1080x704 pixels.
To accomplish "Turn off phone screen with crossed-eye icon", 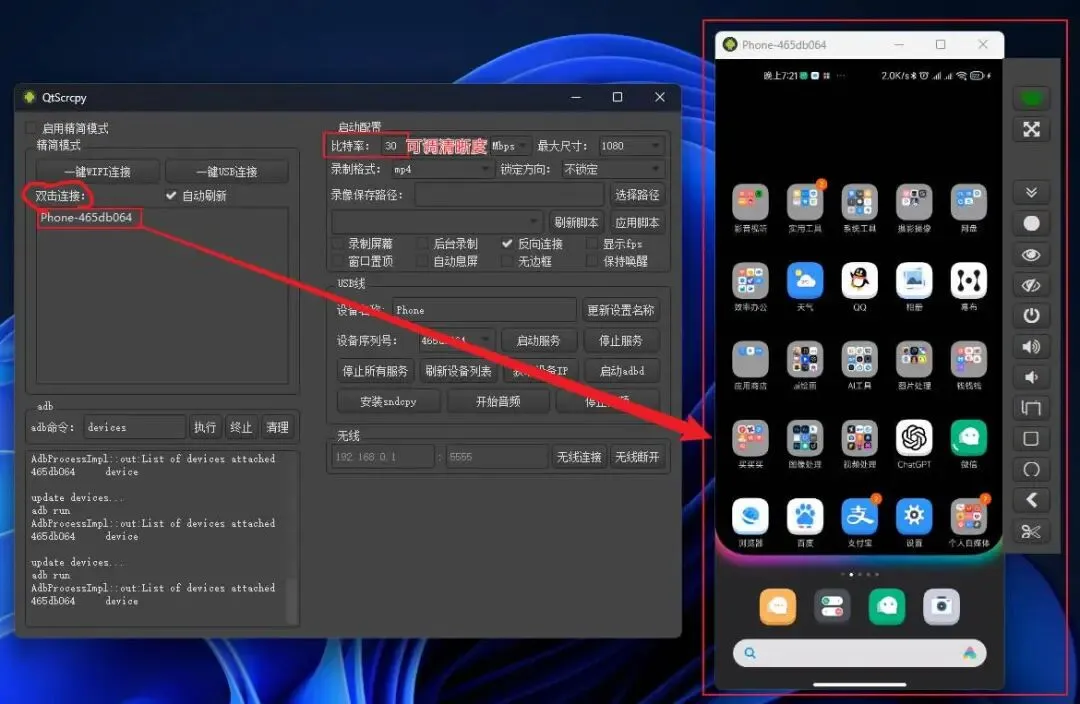I will 1031,285.
